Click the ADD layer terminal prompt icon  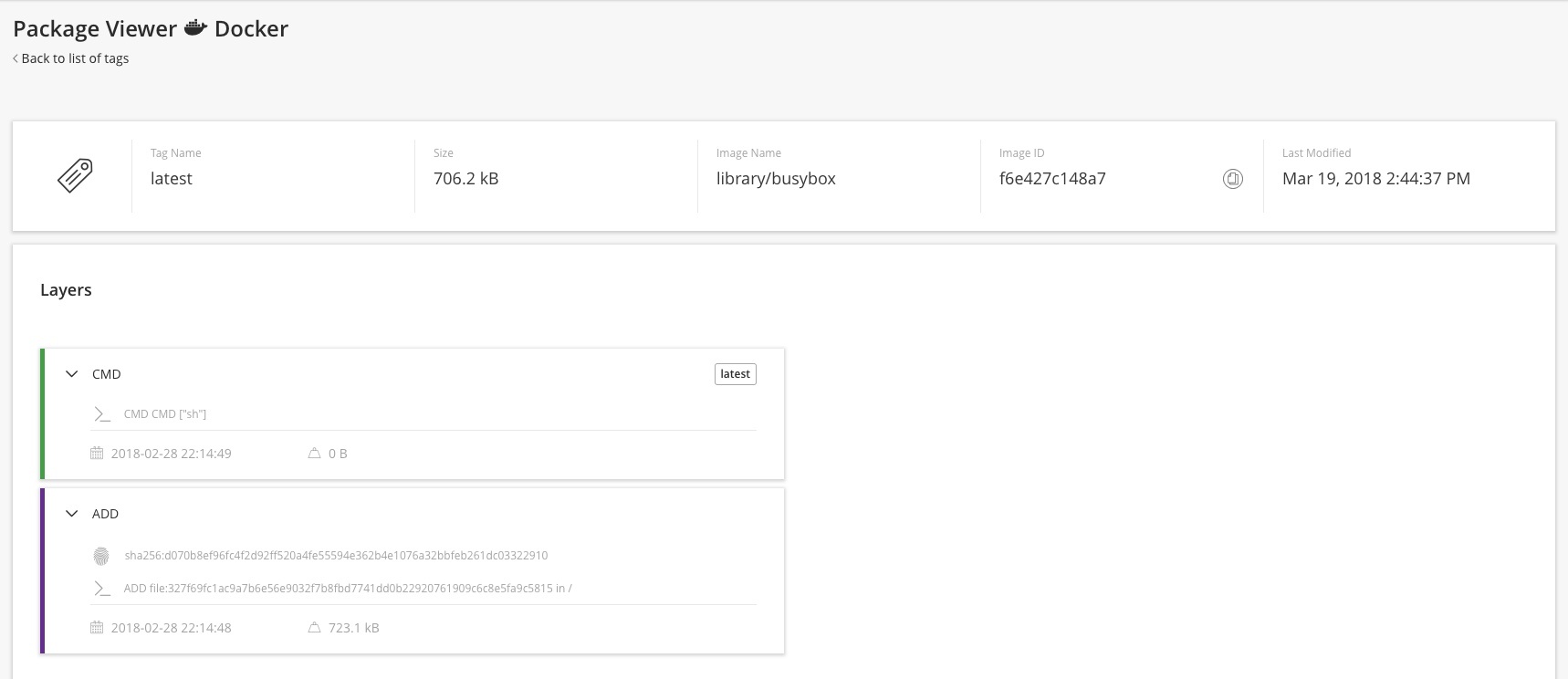pos(102,589)
